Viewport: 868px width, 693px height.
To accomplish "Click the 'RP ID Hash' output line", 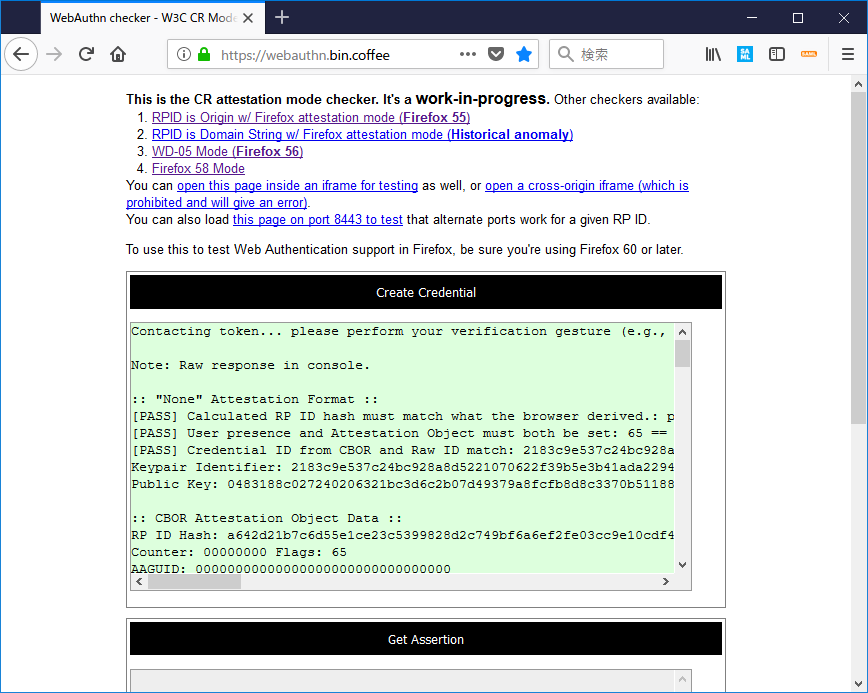I will 402,535.
